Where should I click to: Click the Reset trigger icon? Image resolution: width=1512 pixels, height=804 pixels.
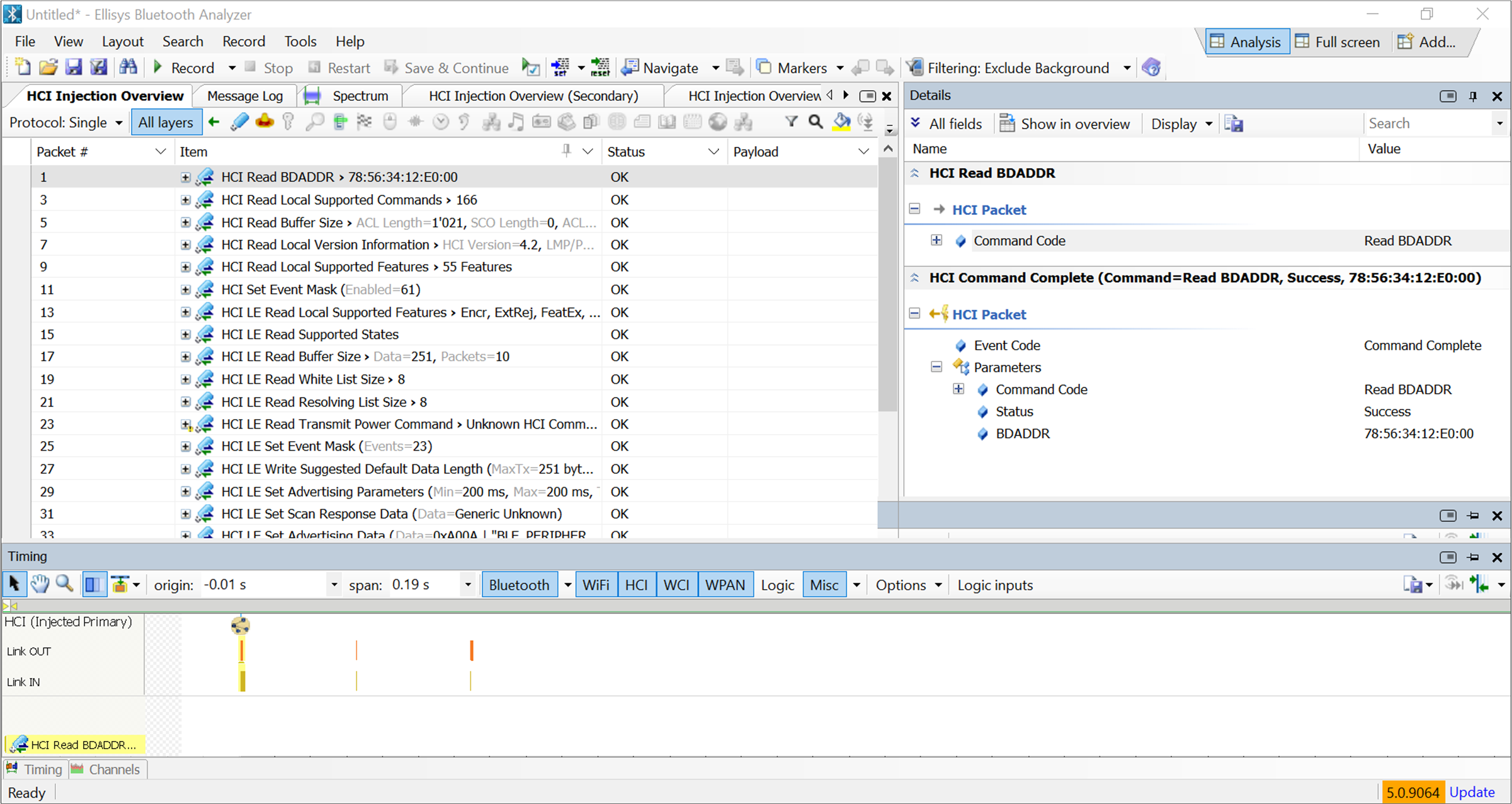click(x=601, y=67)
